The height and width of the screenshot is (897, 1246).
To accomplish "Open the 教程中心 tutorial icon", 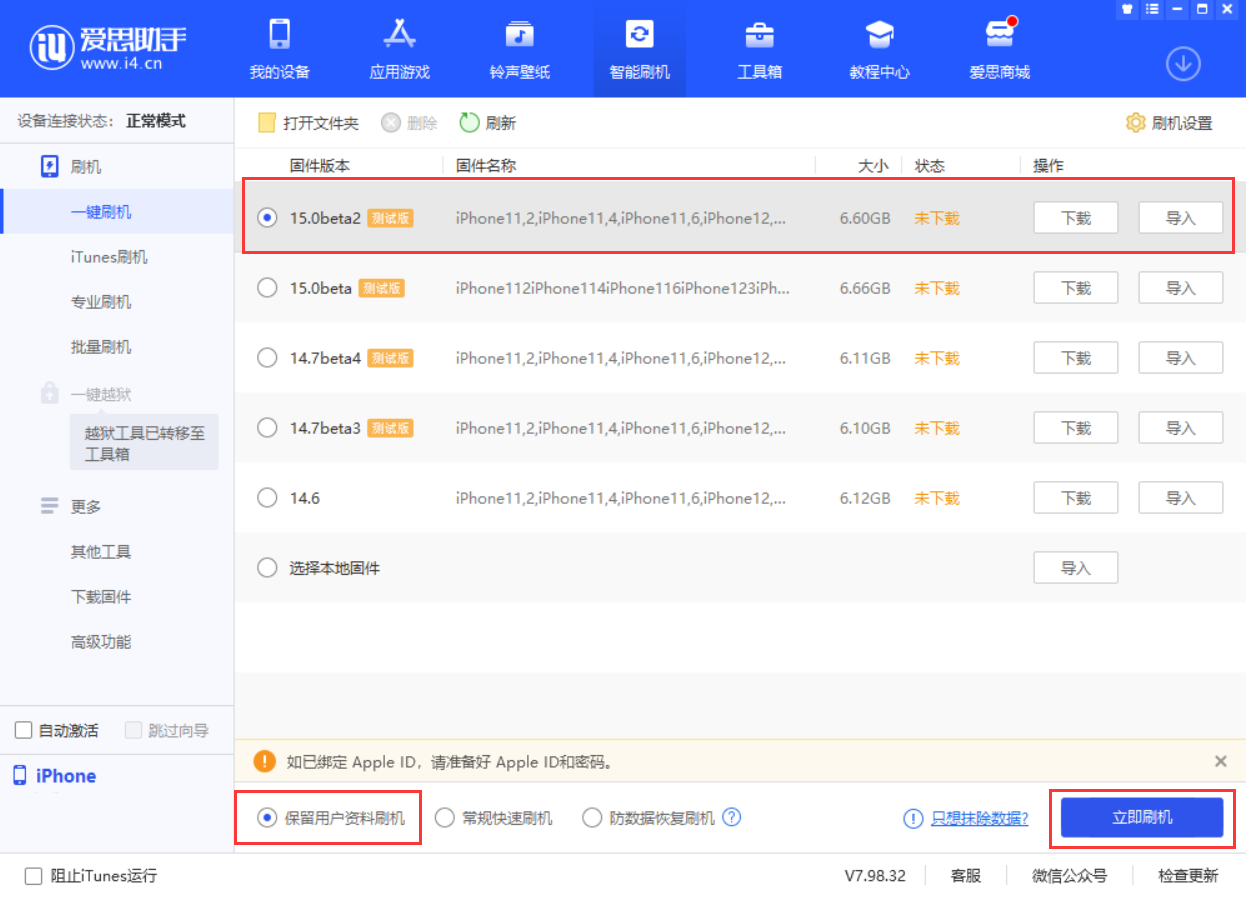I will [x=879, y=35].
